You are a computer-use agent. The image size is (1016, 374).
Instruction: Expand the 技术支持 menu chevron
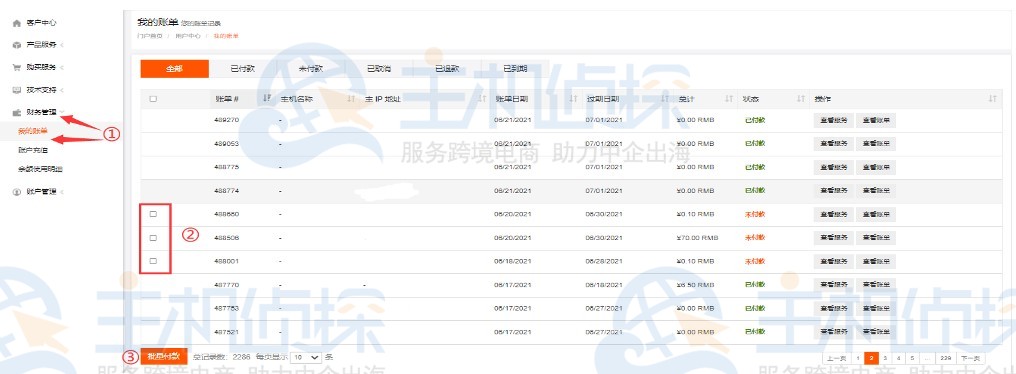pos(62,89)
